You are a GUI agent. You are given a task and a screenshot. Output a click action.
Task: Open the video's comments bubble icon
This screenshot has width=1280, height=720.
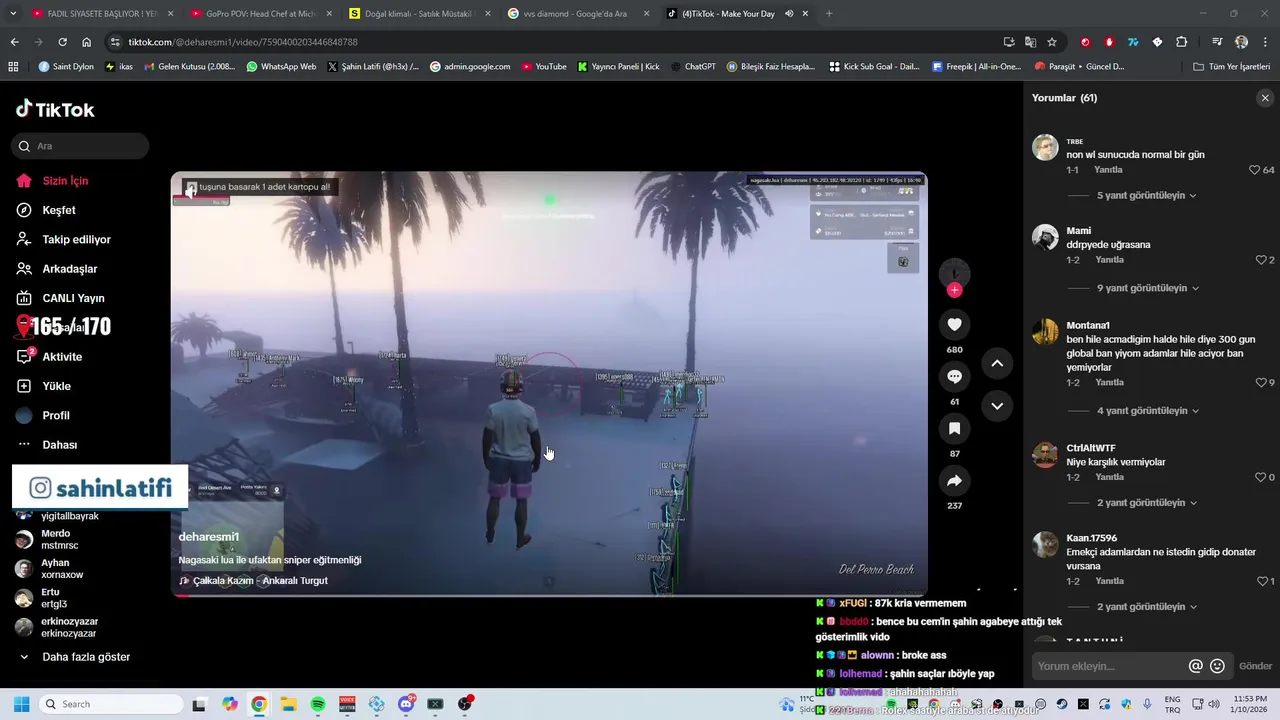click(954, 376)
